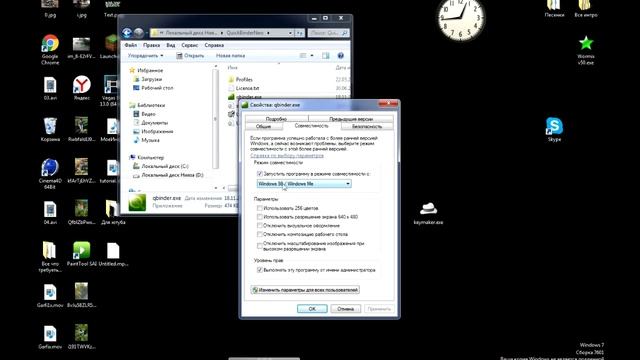
Task: Click the analog clock gadget
Action: 461,18
